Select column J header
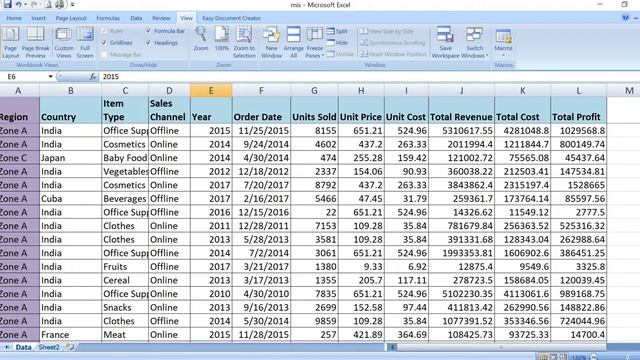This screenshot has width=640, height=360. [461, 90]
